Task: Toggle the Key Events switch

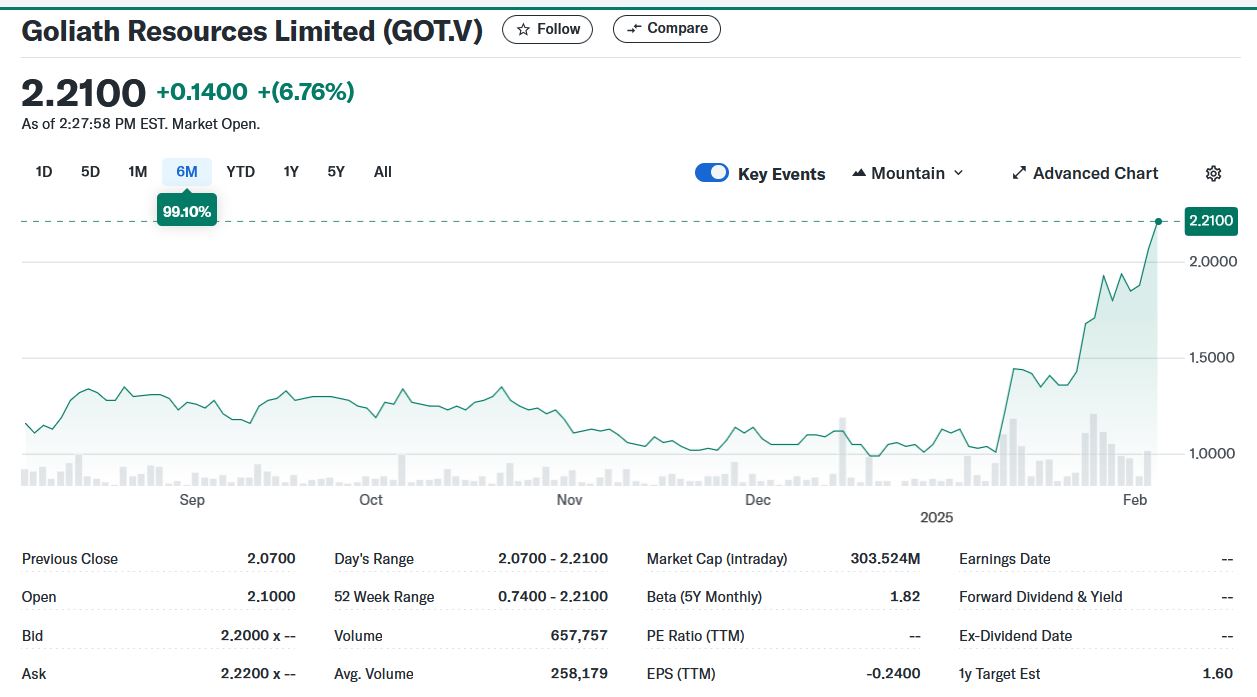Action: [x=712, y=173]
